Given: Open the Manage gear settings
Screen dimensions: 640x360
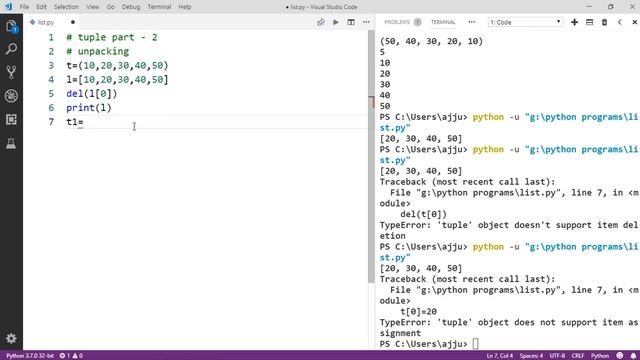Looking at the screenshot, I should point(11,338).
